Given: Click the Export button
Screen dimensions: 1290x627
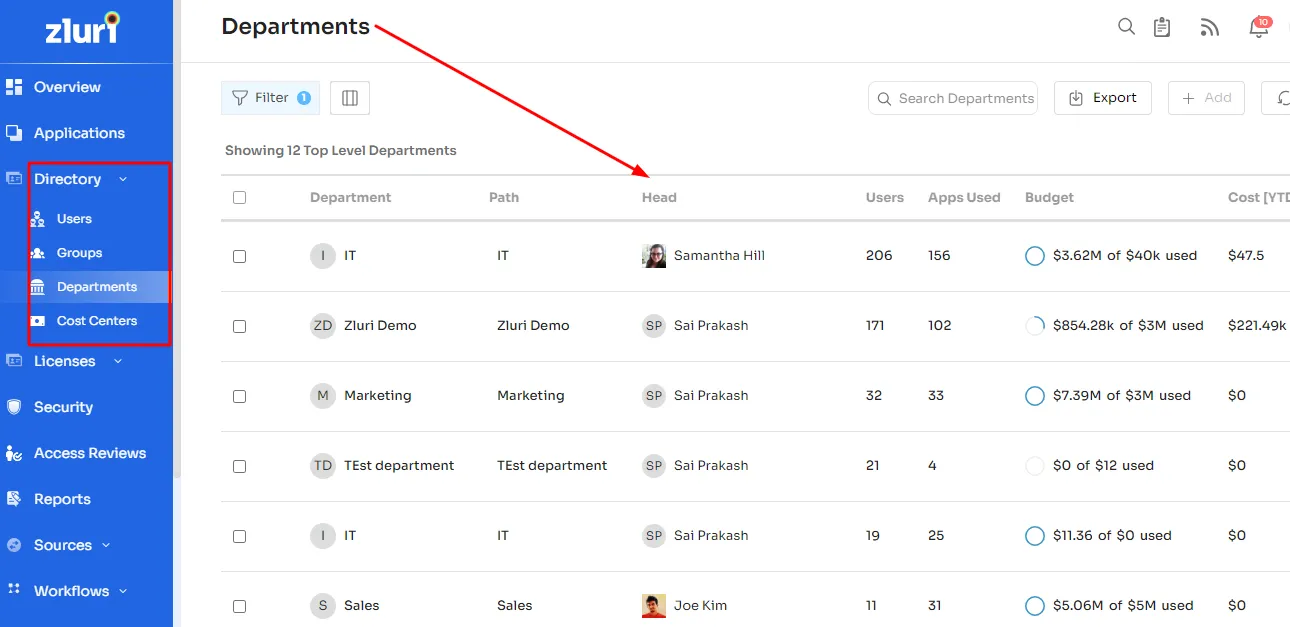Looking at the screenshot, I should click(1103, 98).
